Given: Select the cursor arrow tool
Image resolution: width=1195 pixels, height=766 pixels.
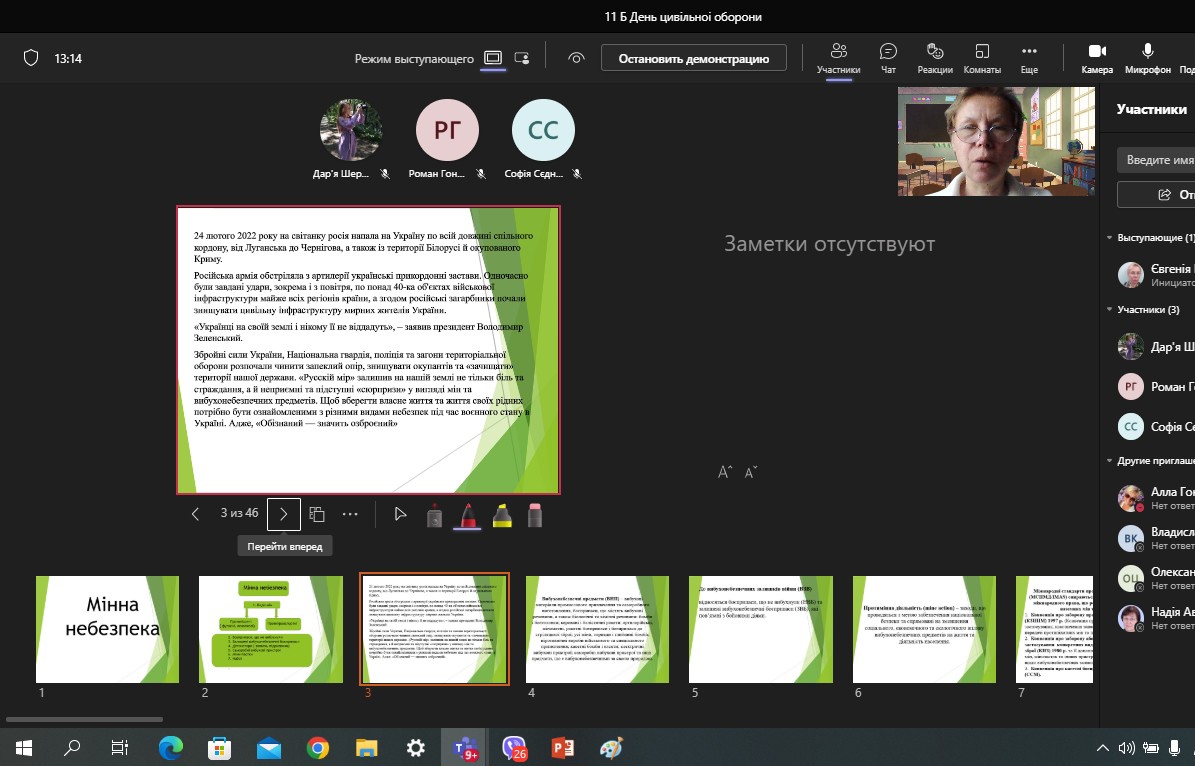Looking at the screenshot, I should tap(400, 514).
